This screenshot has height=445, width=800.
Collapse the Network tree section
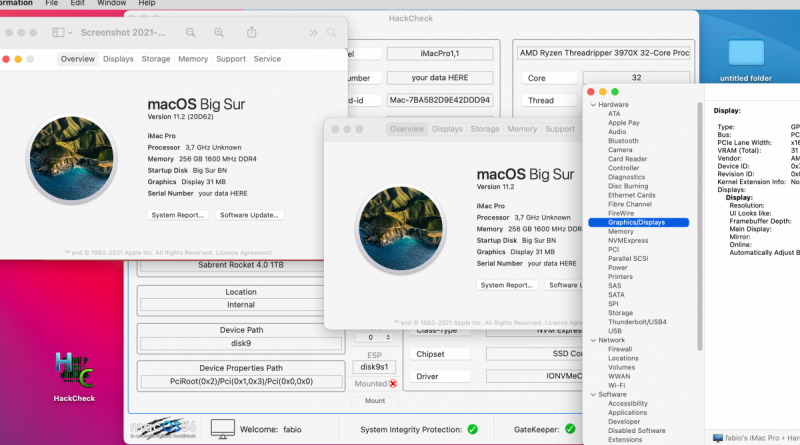click(x=593, y=340)
